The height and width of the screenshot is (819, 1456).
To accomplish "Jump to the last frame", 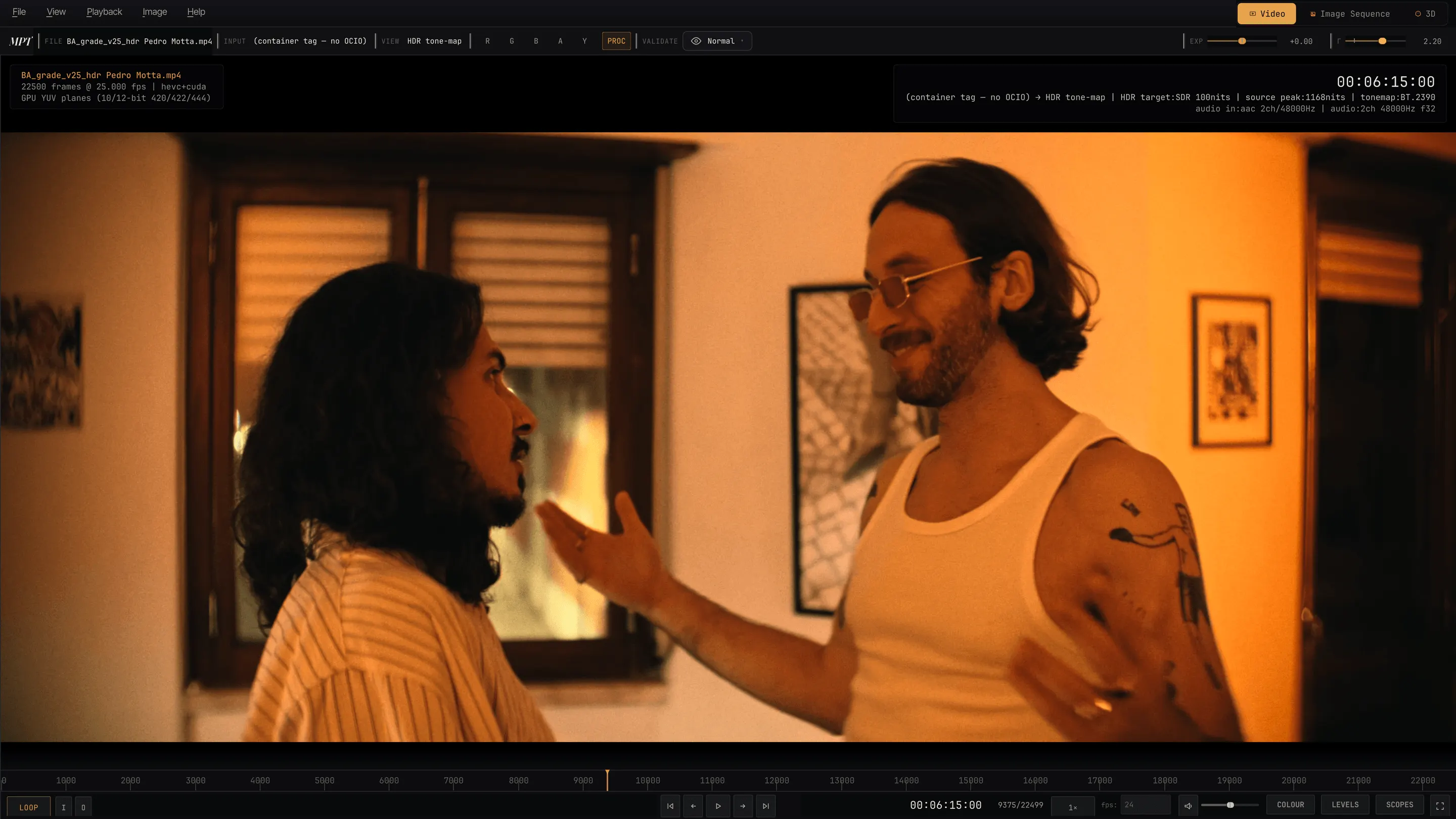I will pos(766,806).
